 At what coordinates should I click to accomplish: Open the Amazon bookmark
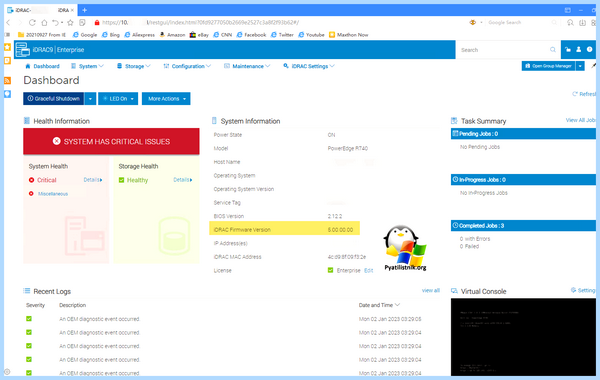click(172, 35)
